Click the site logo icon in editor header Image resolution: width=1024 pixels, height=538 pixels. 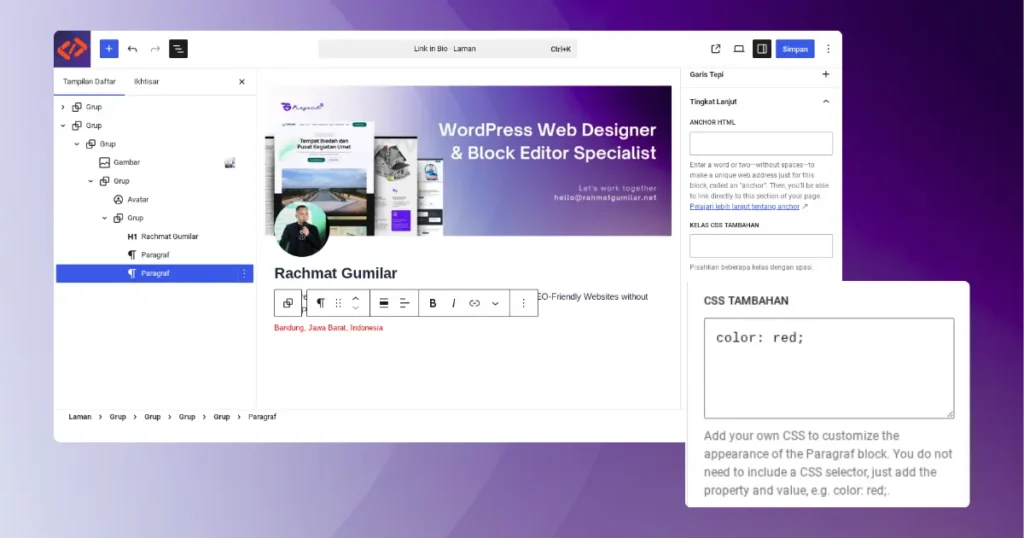(72, 49)
